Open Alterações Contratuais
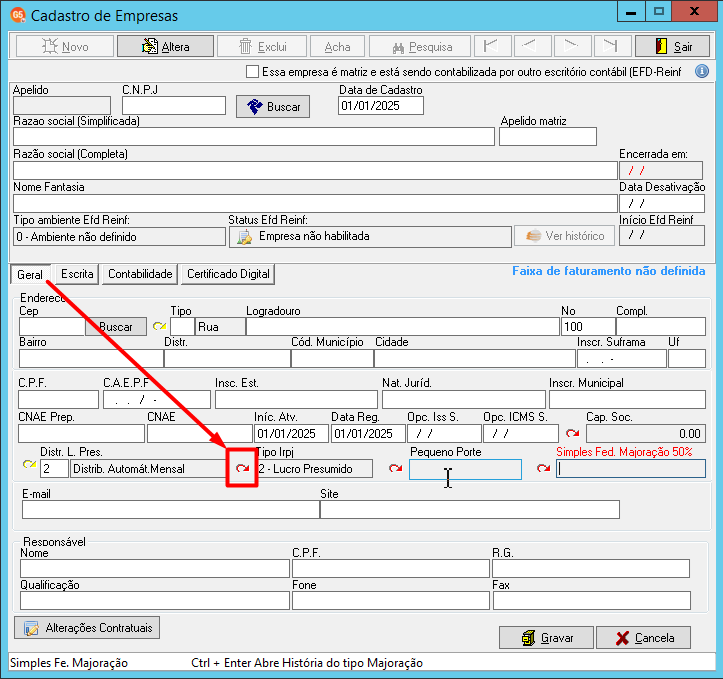Image resolution: width=723 pixels, height=679 pixels. tap(87, 628)
